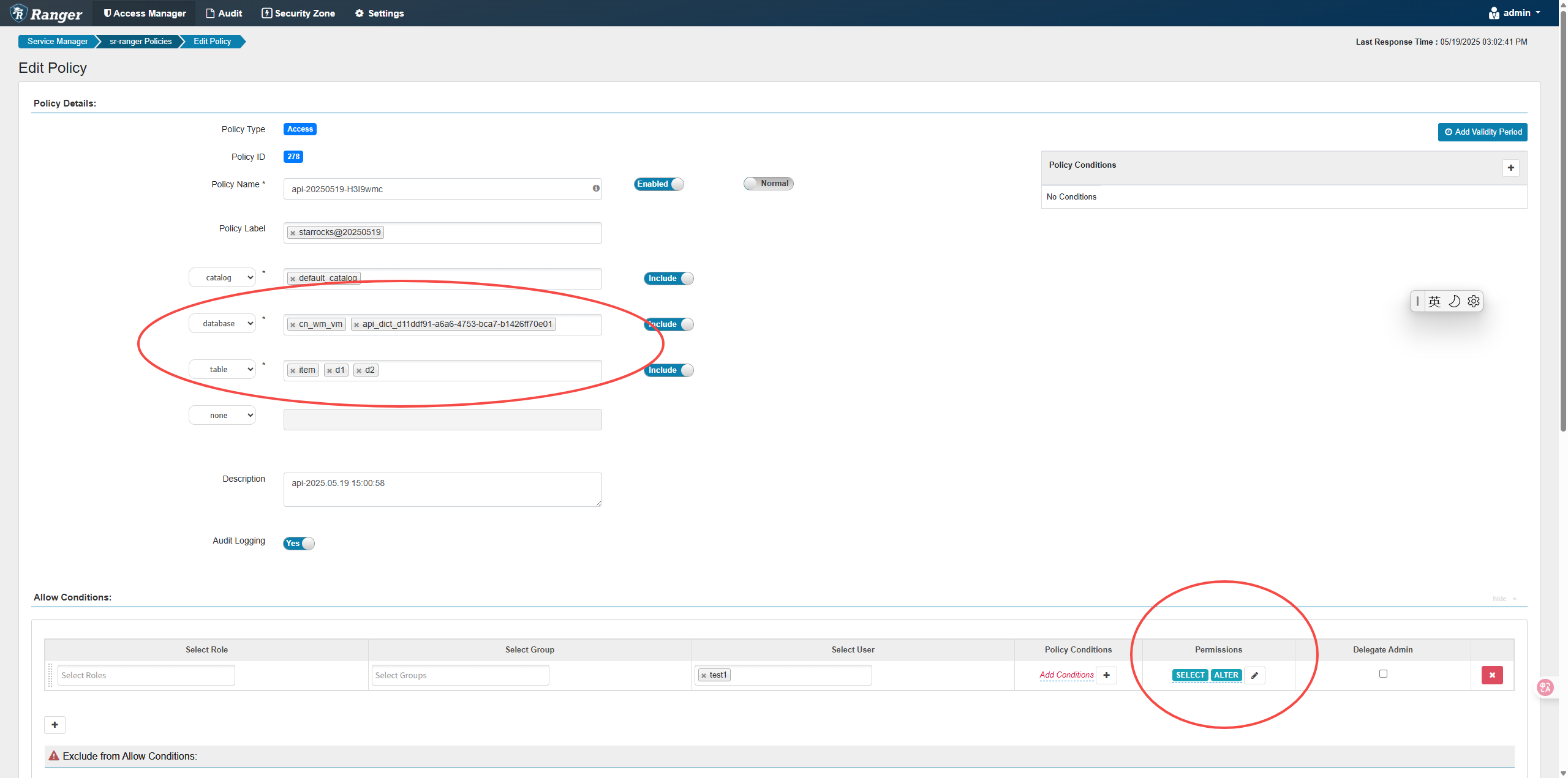Click the ALTER permission badge
This screenshot has height=778, width=1568.
click(1226, 675)
